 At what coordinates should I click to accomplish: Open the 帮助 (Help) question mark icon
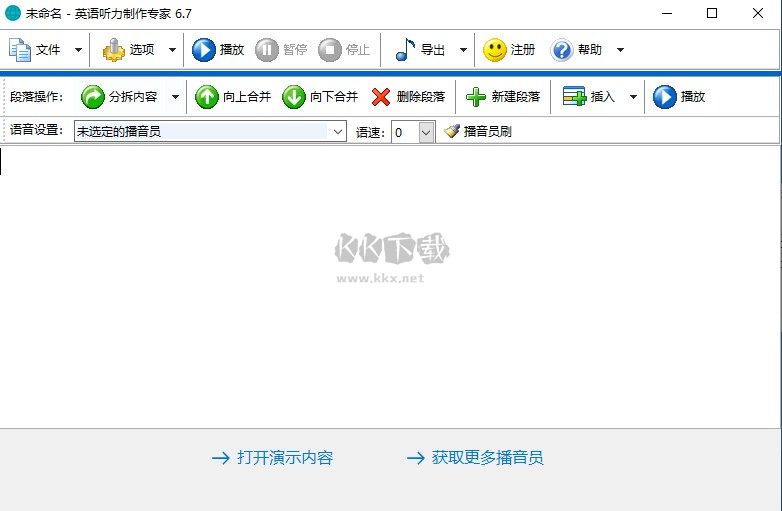(562, 50)
